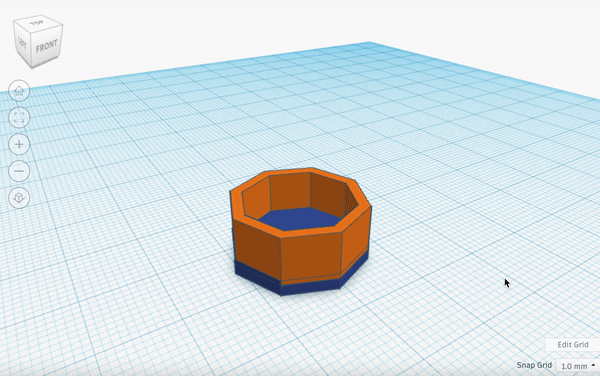Viewport: 600px width, 376px height.
Task: Click the Fit all in view icon
Action: (19, 117)
